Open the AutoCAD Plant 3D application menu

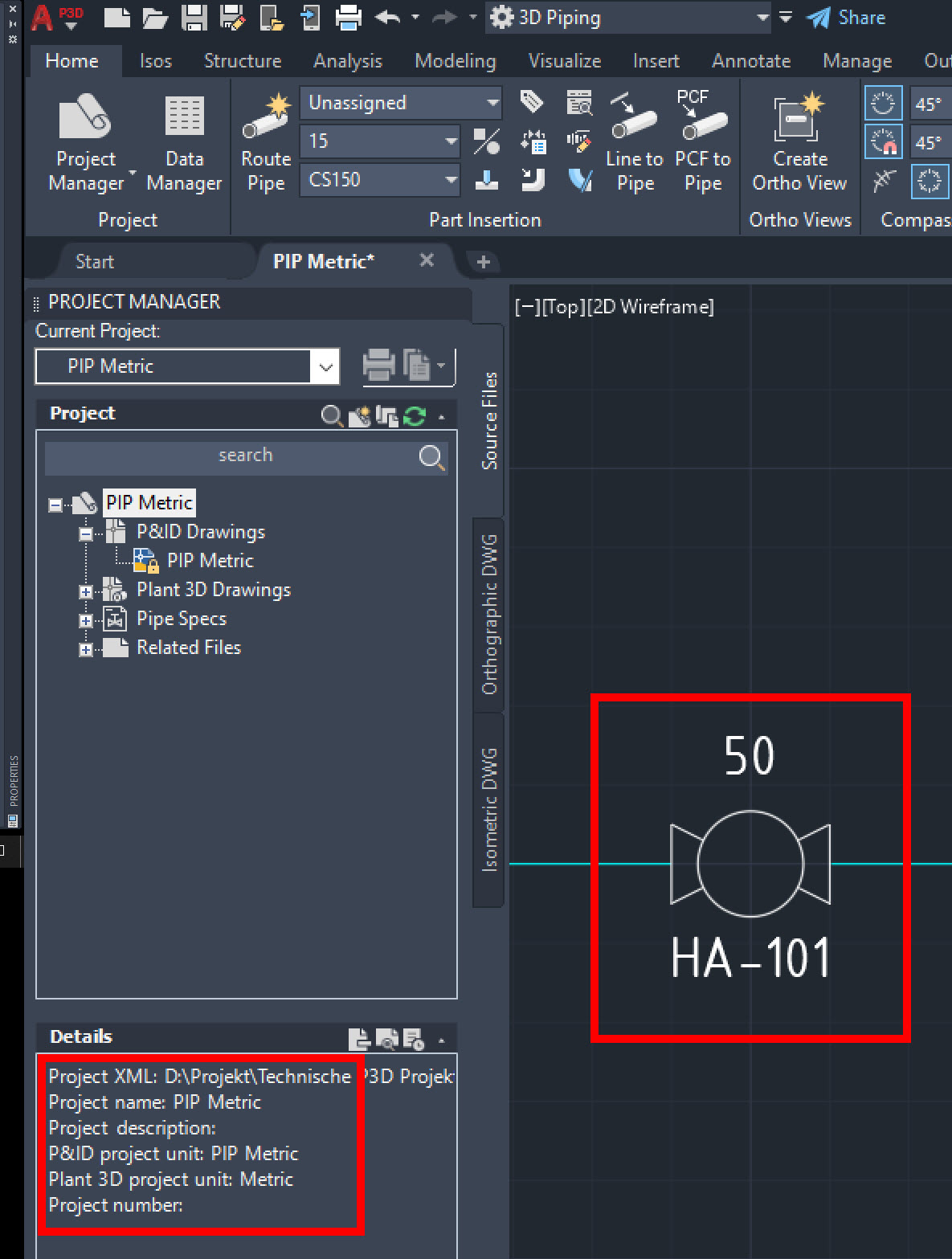click(x=56, y=16)
